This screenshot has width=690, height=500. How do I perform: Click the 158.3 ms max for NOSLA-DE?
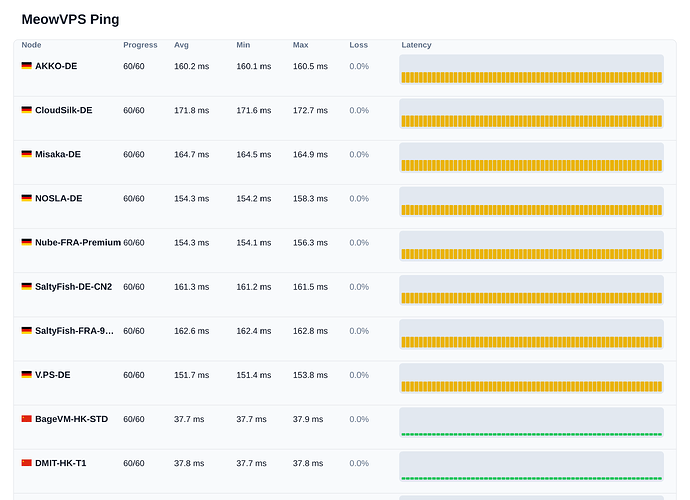click(x=310, y=199)
